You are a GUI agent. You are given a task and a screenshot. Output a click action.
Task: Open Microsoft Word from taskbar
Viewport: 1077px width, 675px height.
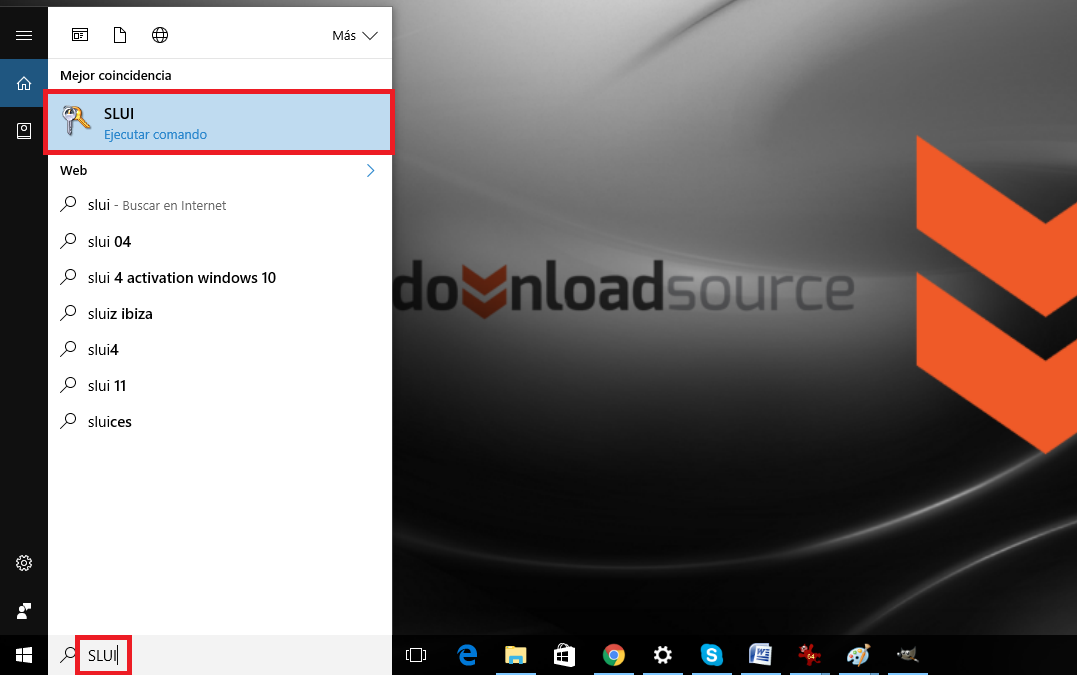[760, 655]
